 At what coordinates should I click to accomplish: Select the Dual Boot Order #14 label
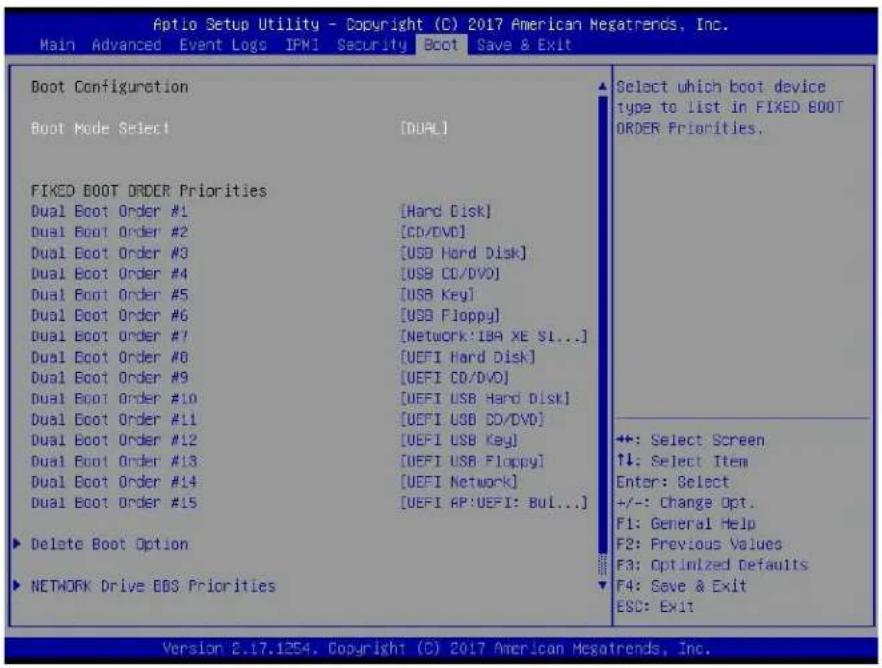coord(114,482)
